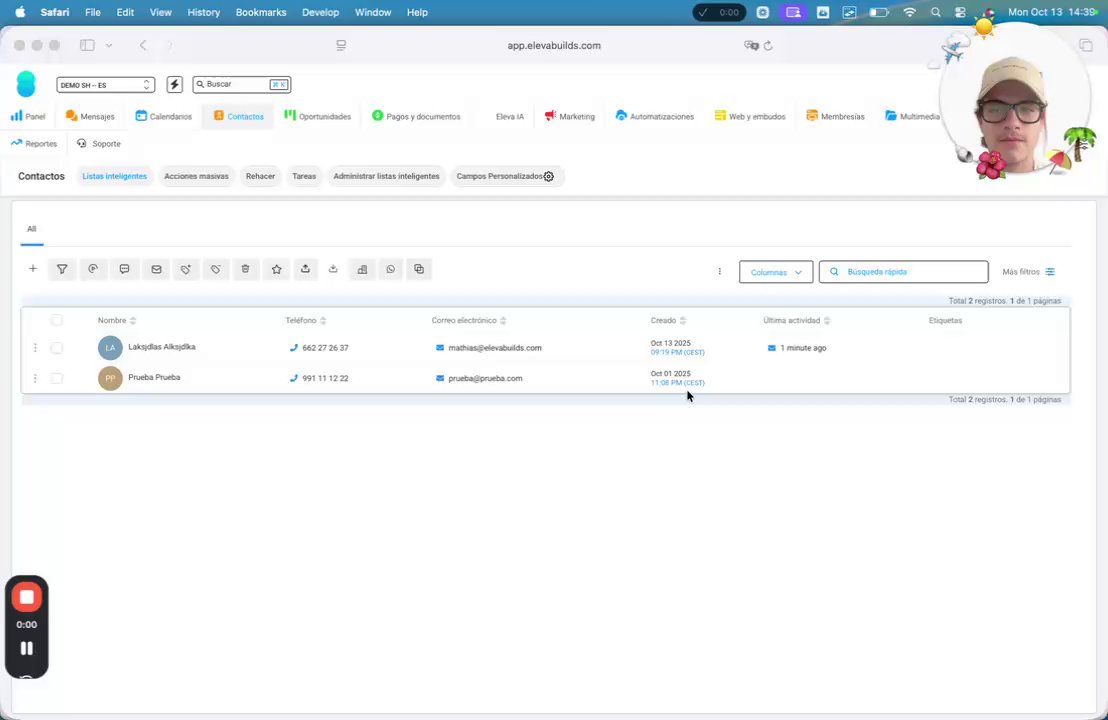Screen dimensions: 1108x720
Task: Open the funnel filter tool
Action: [x=62, y=269]
